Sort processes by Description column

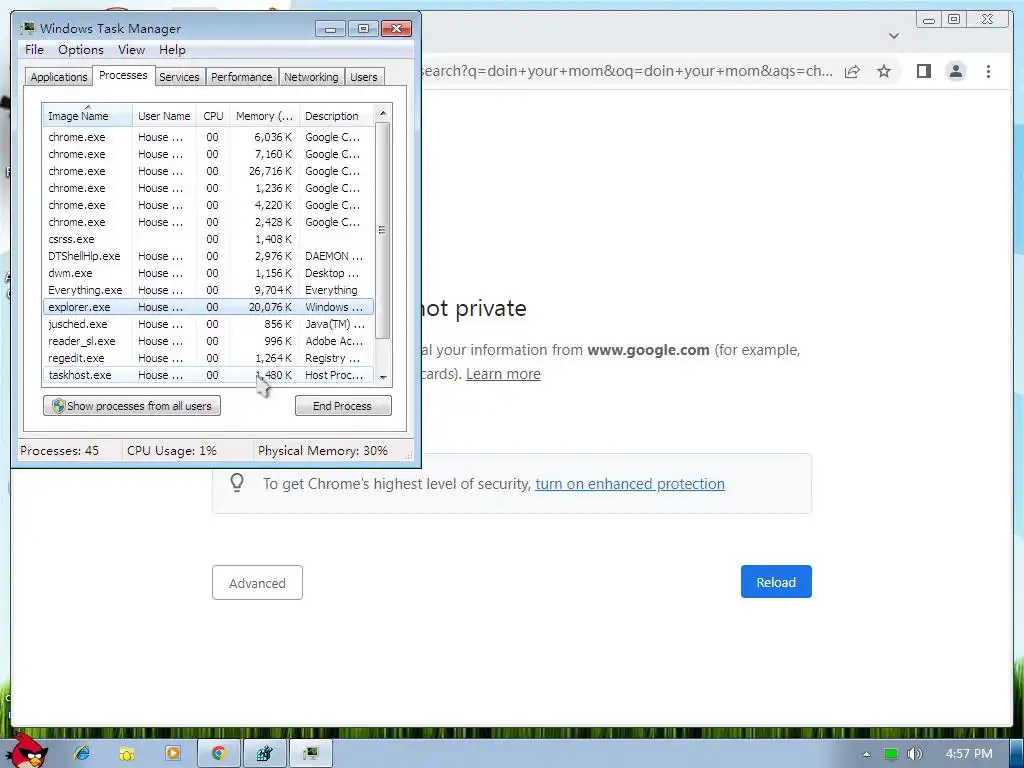336,116
